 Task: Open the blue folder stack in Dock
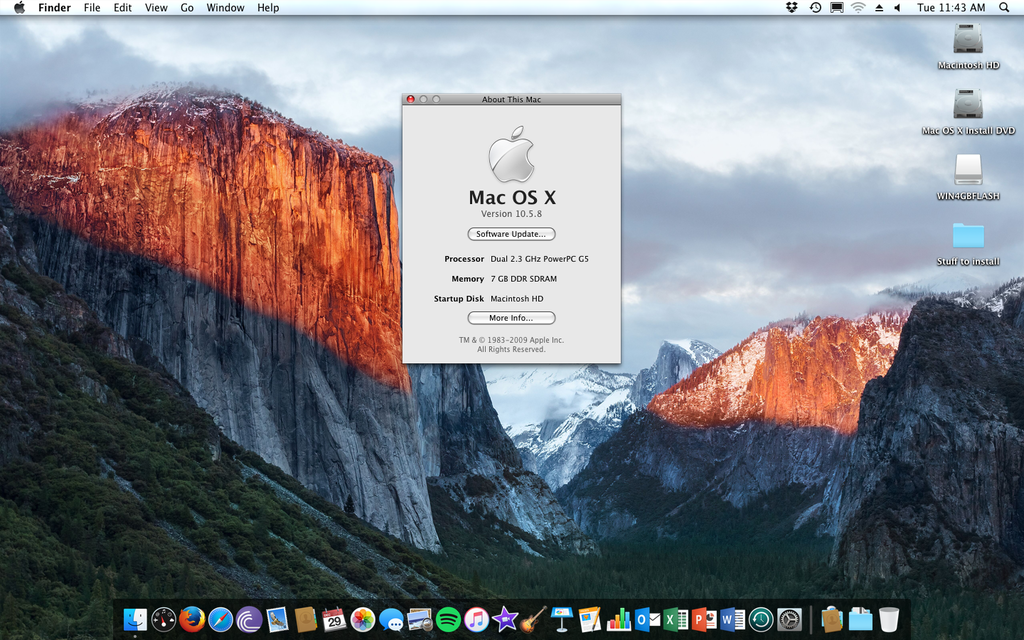(860, 618)
